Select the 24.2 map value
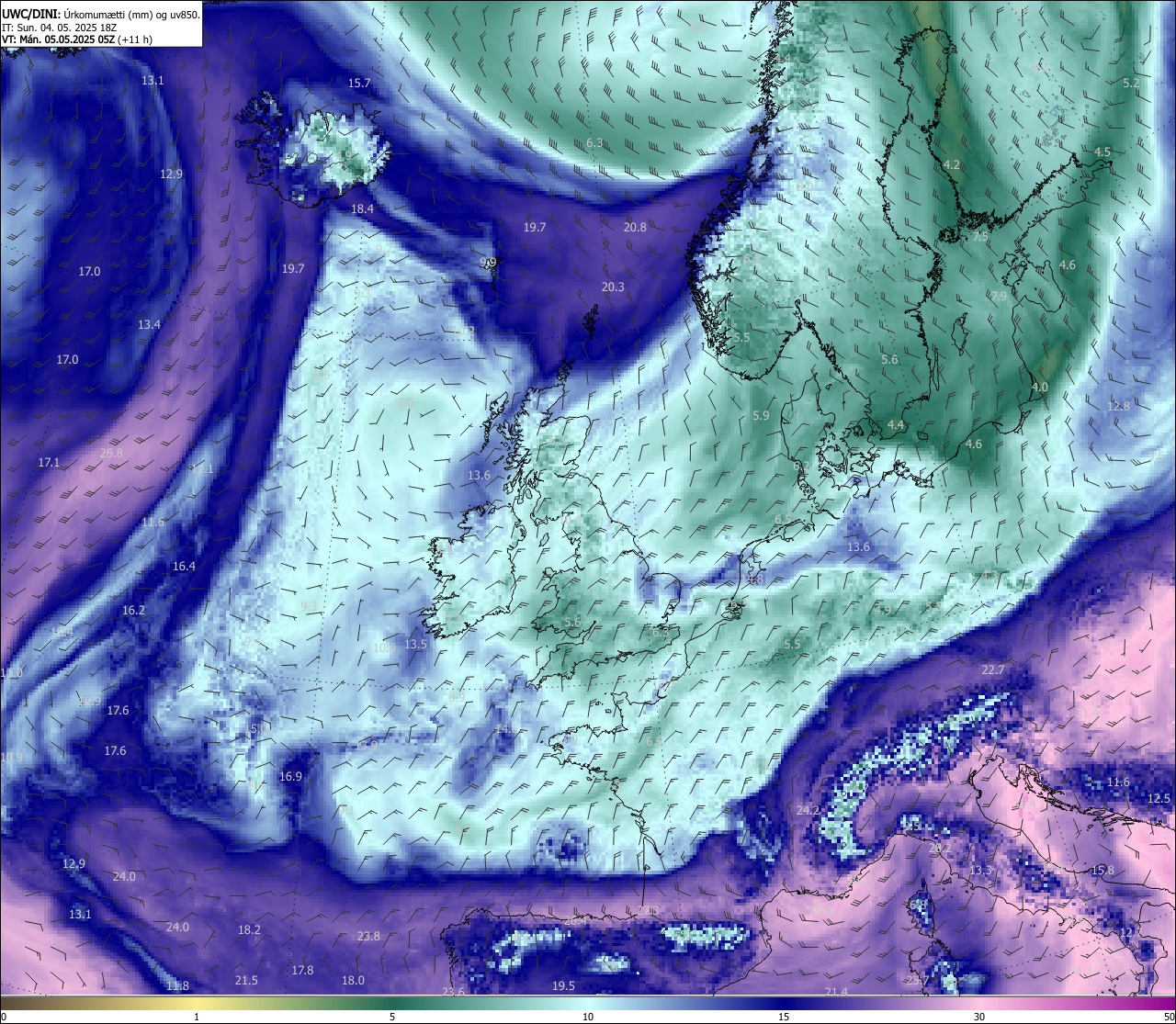Viewport: 1176px width, 1024px height. (808, 811)
